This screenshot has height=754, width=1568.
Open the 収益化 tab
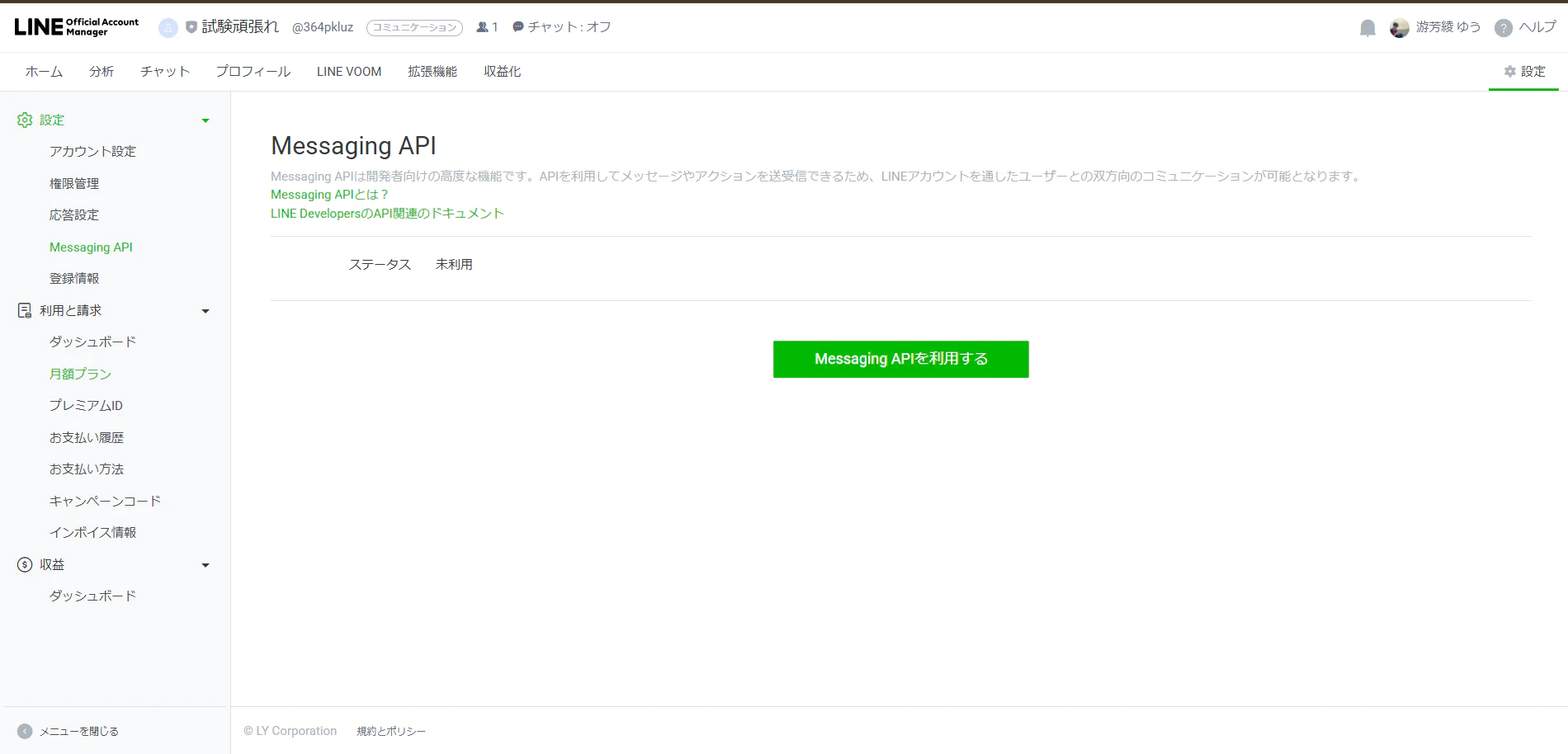coord(503,72)
